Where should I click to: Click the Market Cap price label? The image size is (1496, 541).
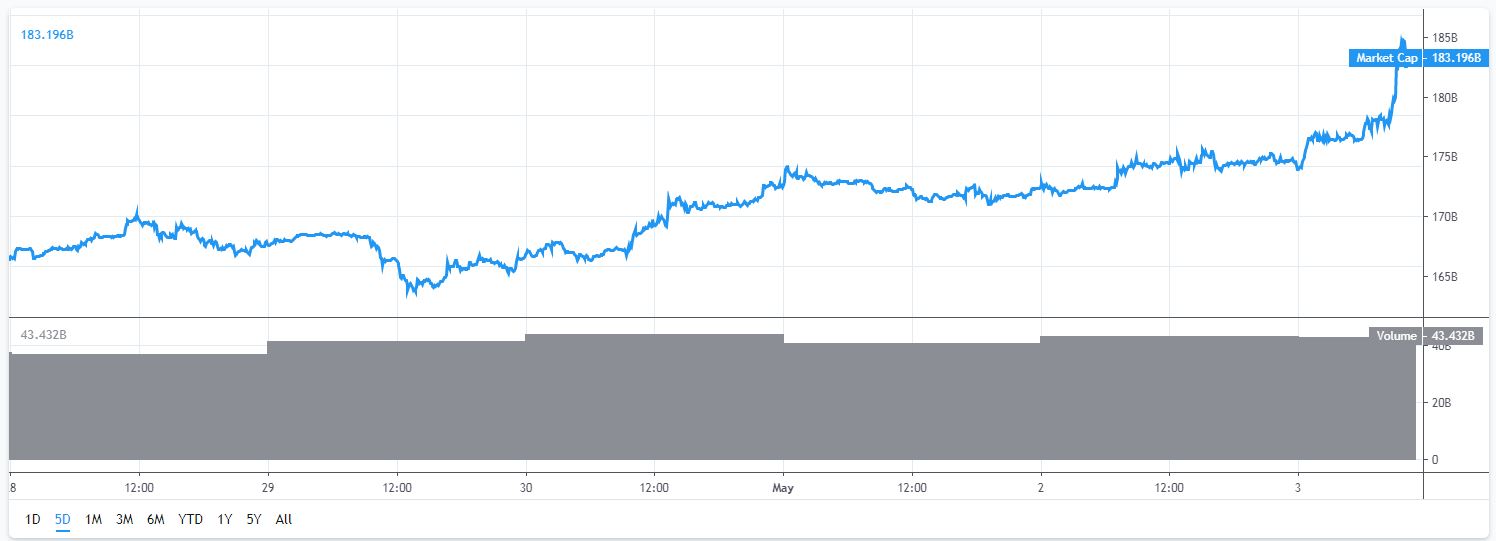click(1386, 58)
